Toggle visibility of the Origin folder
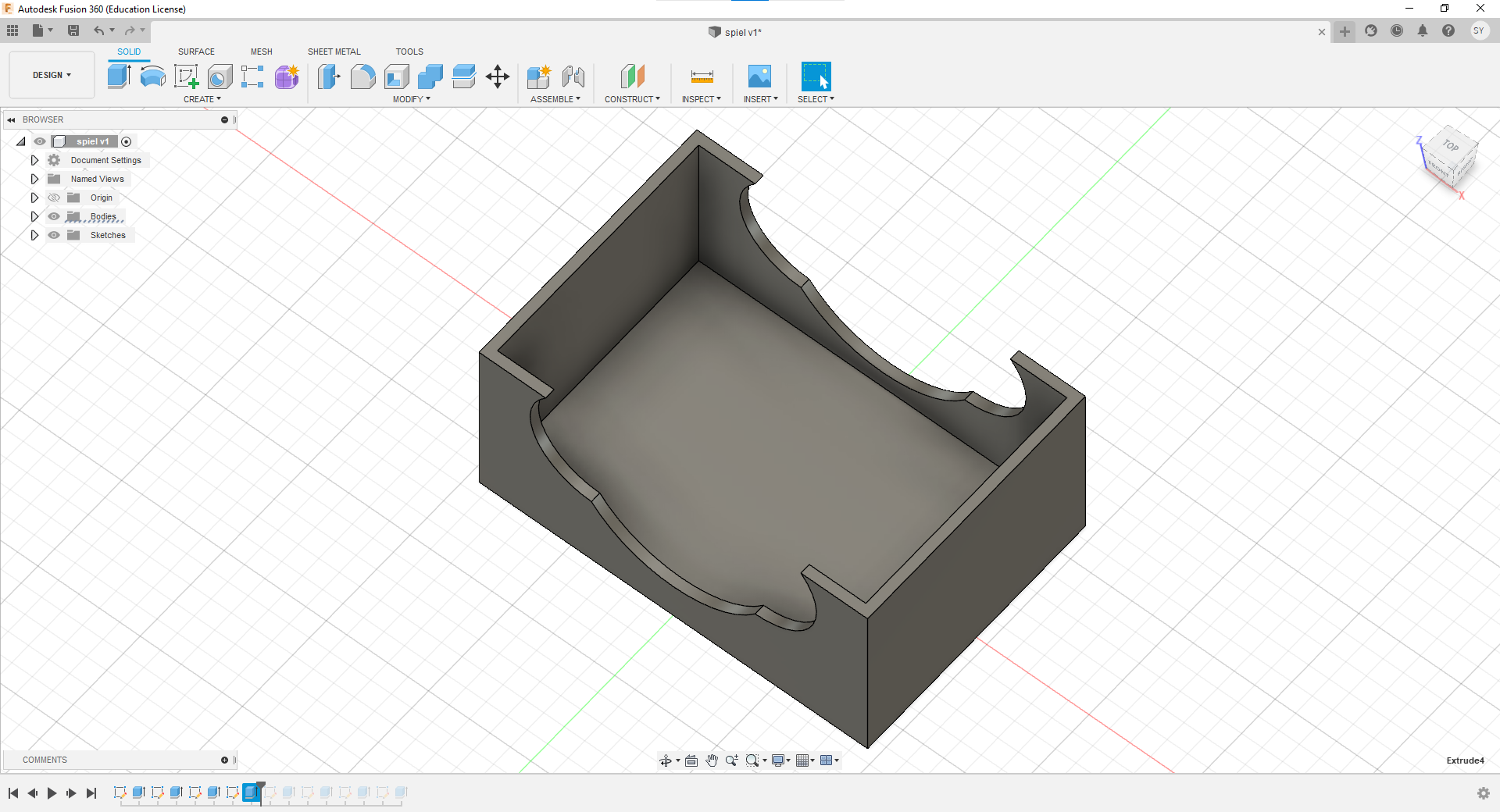This screenshot has width=1500, height=812. (54, 198)
